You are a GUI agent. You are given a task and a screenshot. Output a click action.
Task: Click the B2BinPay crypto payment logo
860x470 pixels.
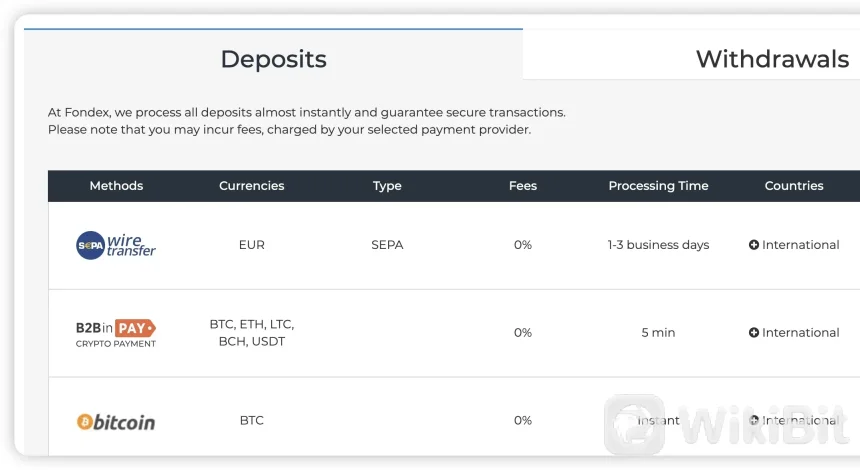click(116, 333)
